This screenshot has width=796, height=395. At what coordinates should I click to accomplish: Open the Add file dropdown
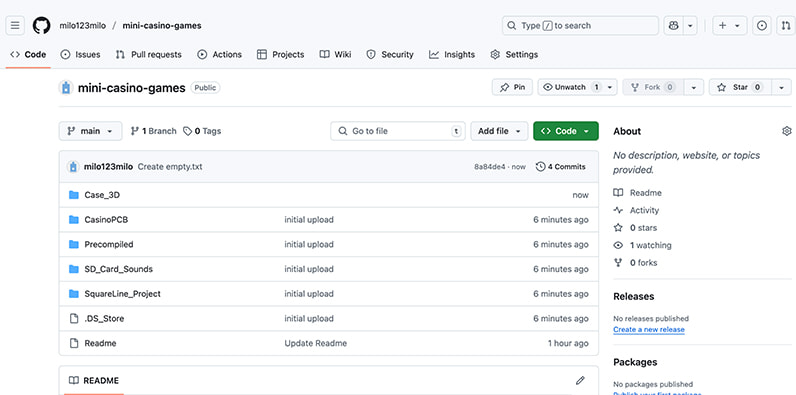coord(499,131)
